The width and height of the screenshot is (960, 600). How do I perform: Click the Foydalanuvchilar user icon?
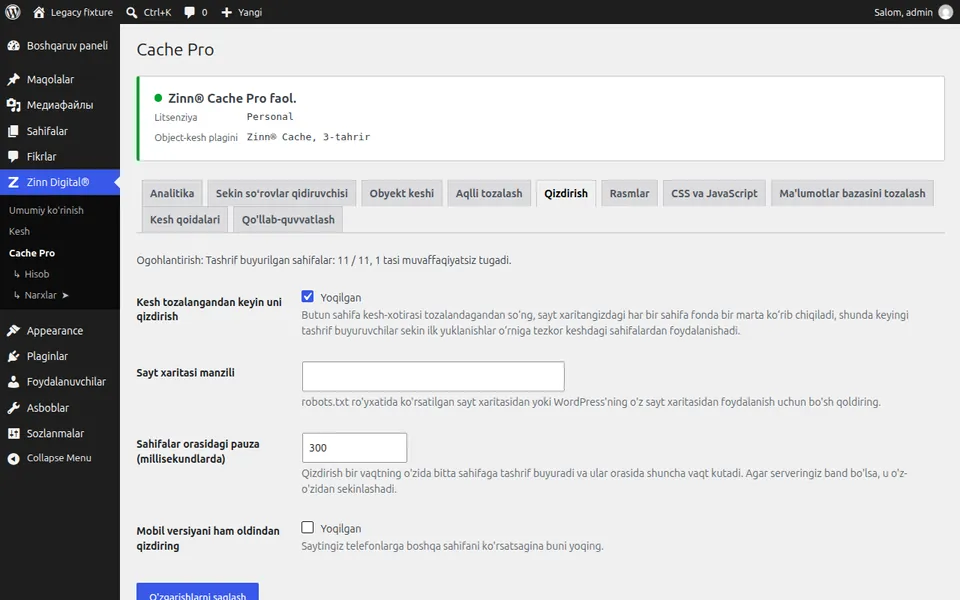pyautogui.click(x=13, y=382)
